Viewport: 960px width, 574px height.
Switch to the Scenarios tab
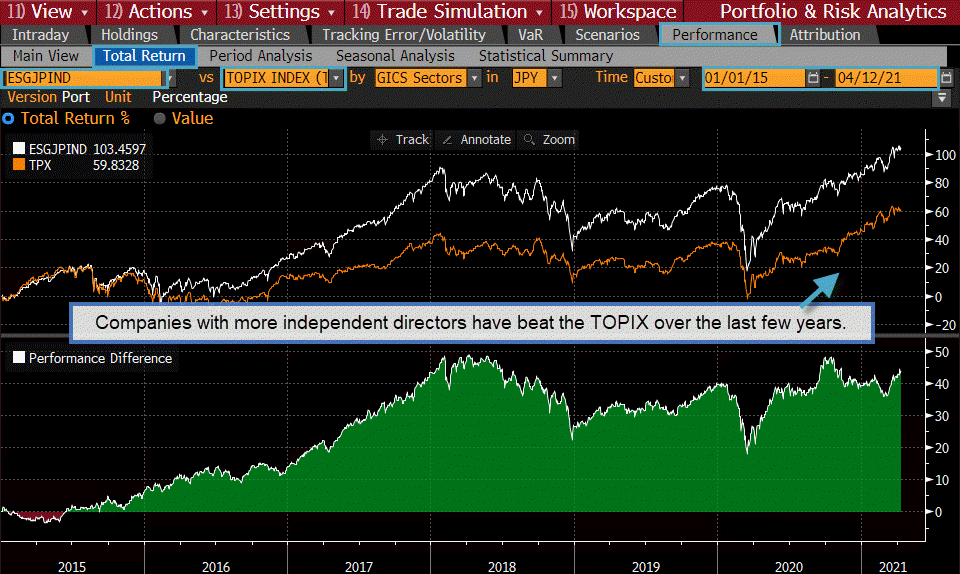coord(607,35)
